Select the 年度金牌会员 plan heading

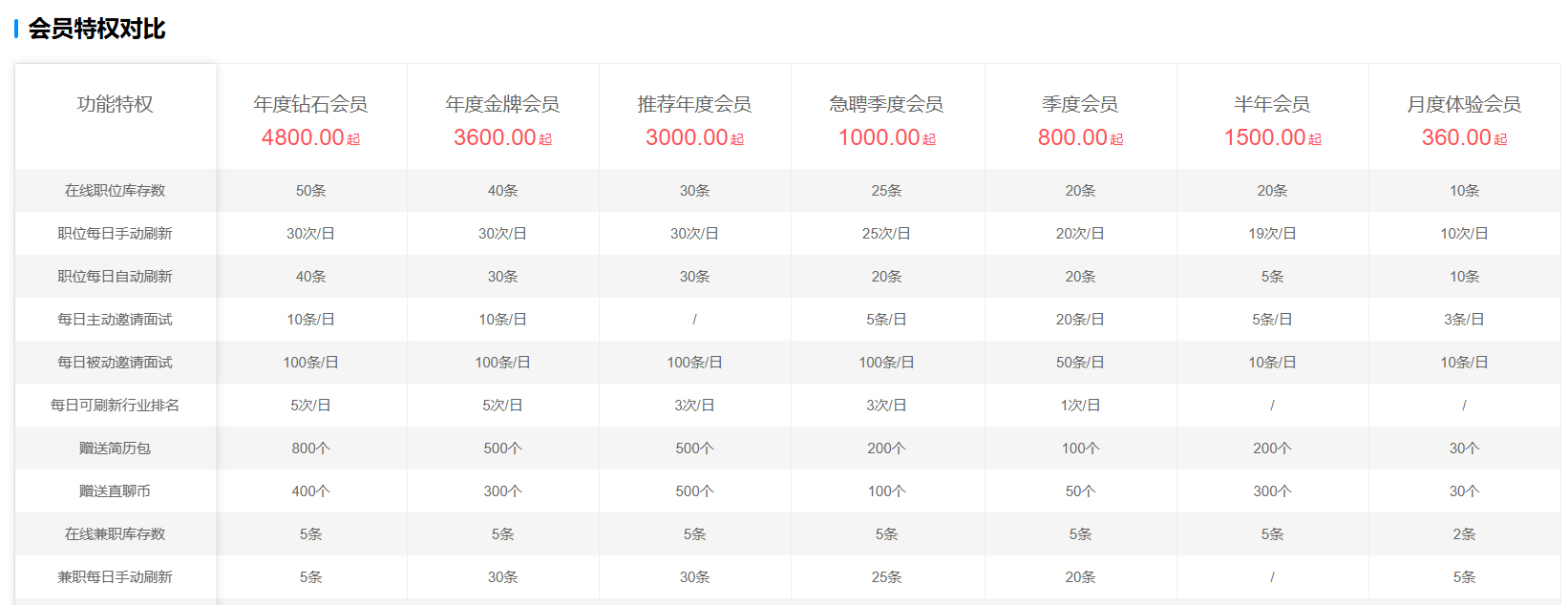[502, 104]
